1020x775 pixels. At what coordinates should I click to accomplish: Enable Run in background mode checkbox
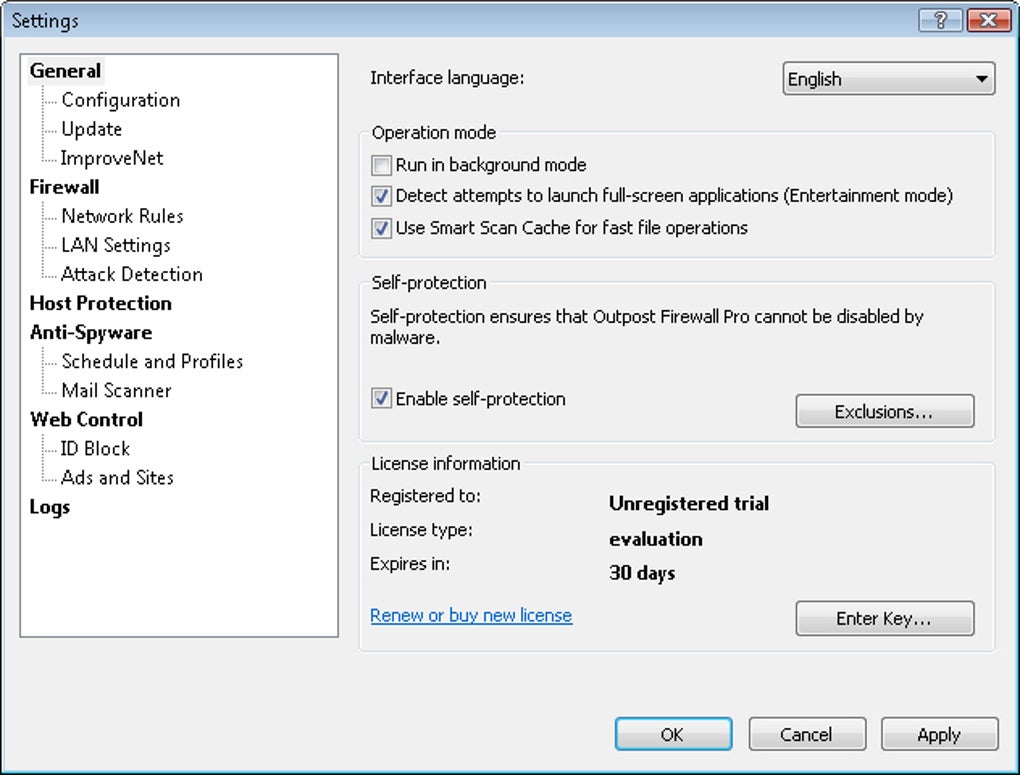tap(381, 166)
